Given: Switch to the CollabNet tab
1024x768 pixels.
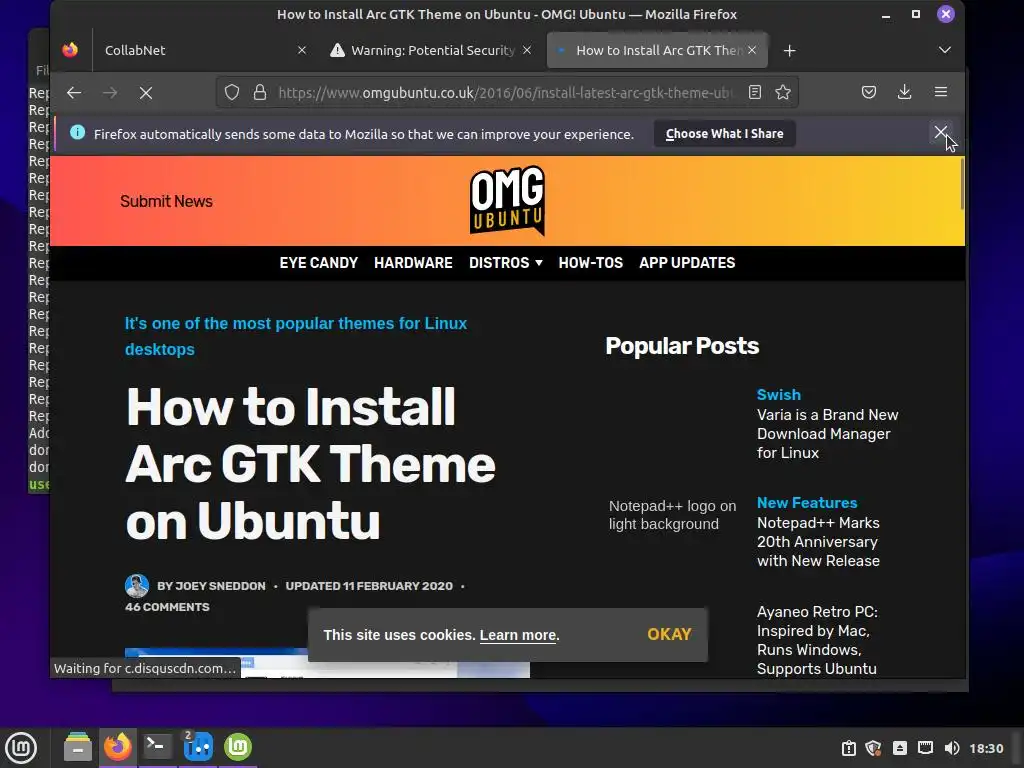Looking at the screenshot, I should pyautogui.click(x=194, y=50).
